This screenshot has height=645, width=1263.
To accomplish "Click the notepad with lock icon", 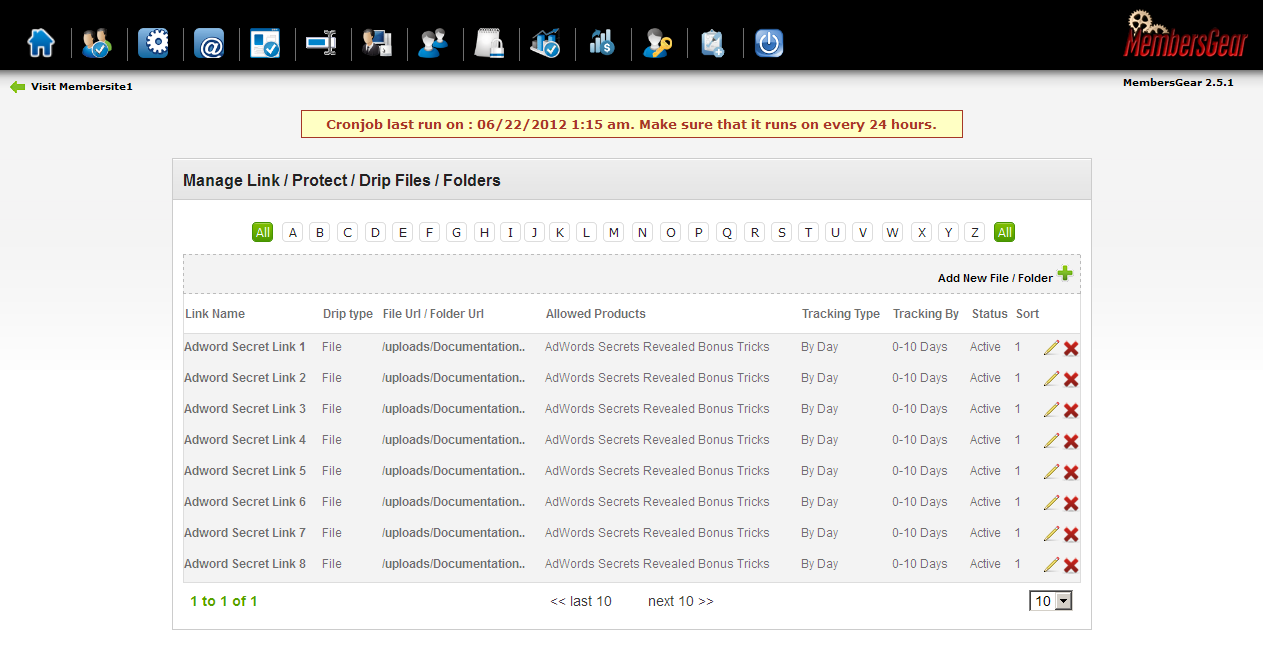I will tap(489, 44).
